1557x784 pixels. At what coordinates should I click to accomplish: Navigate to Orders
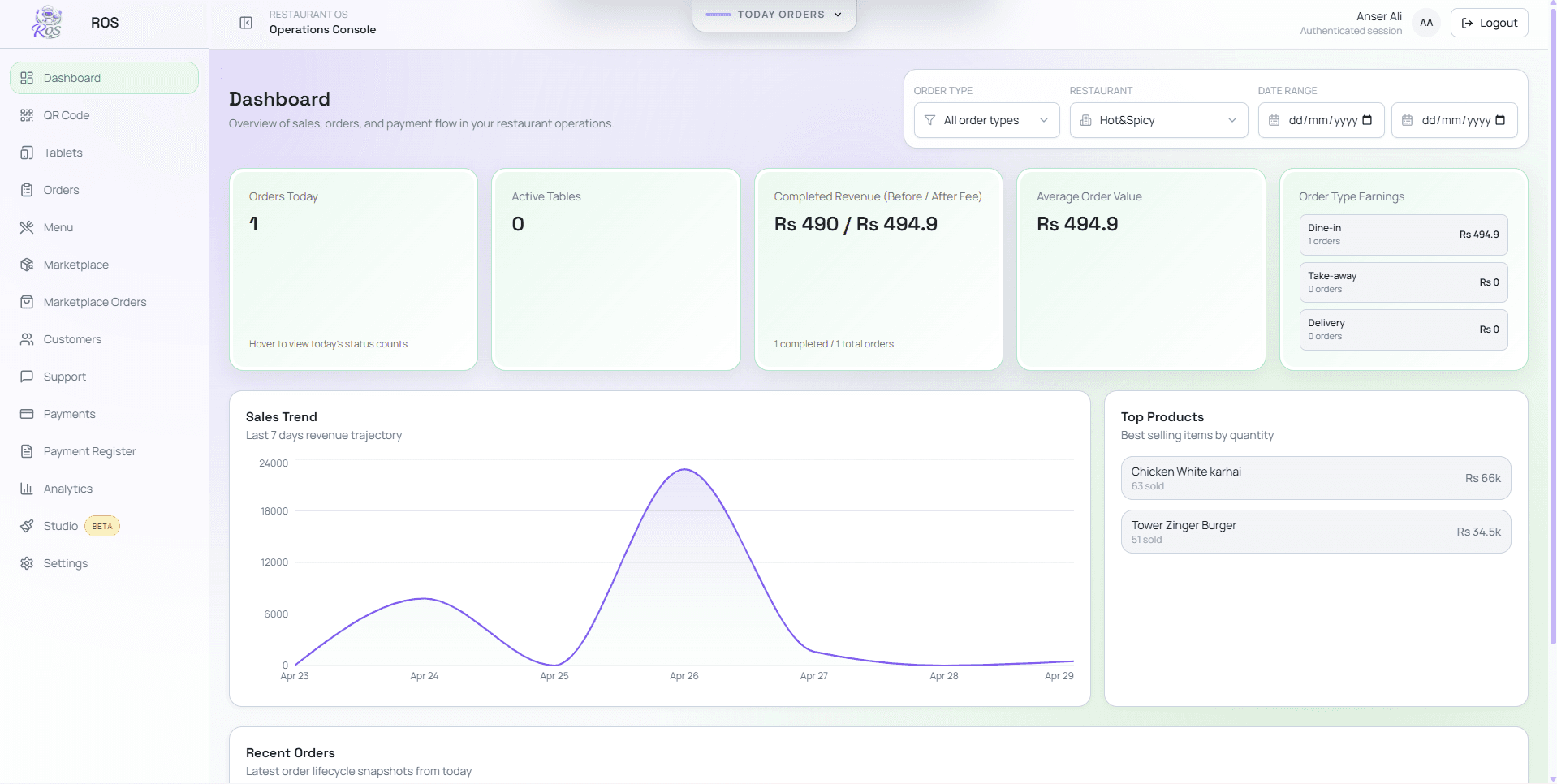pyautogui.click(x=104, y=190)
